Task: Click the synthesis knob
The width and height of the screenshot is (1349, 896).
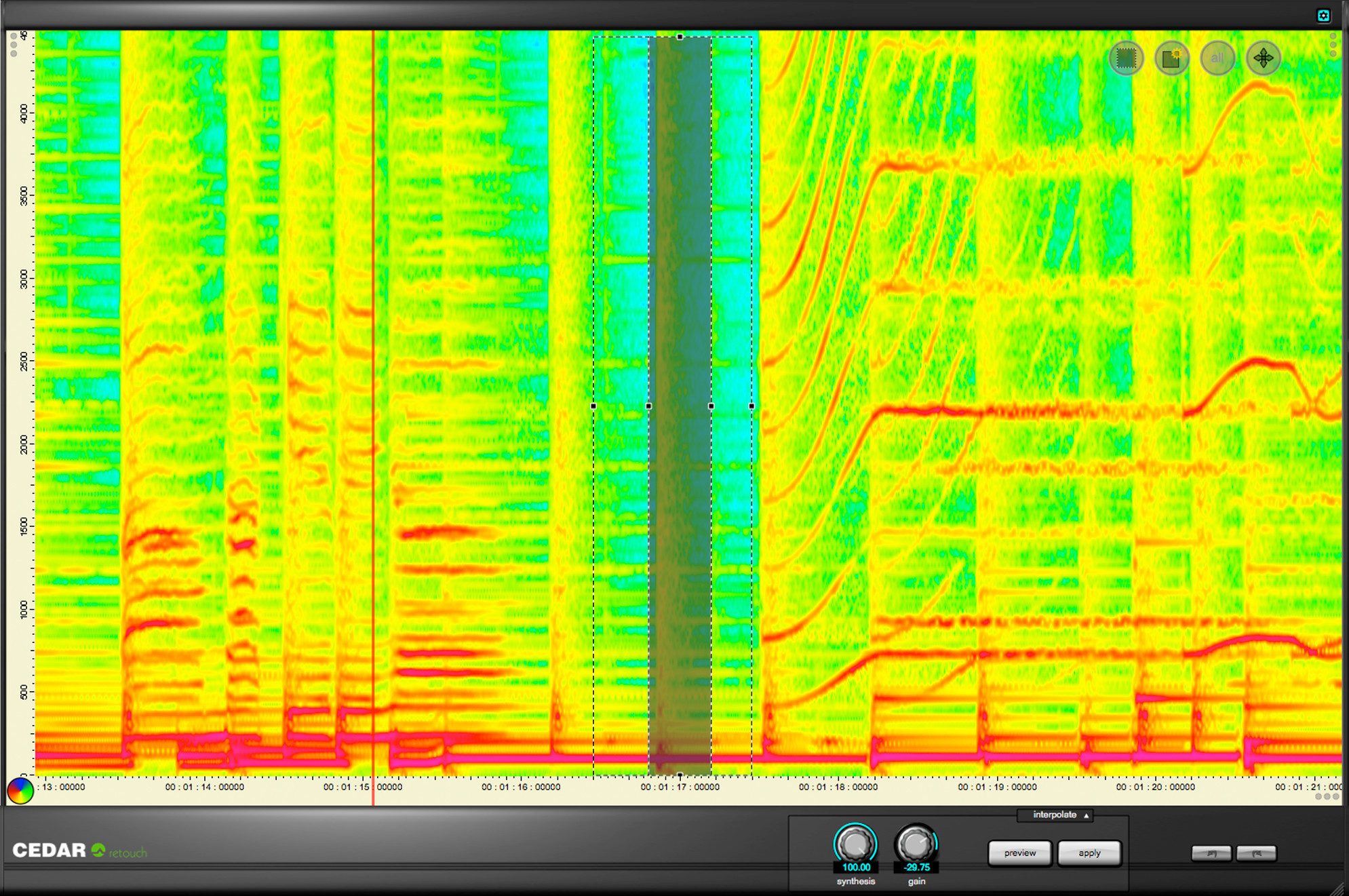Action: (855, 844)
